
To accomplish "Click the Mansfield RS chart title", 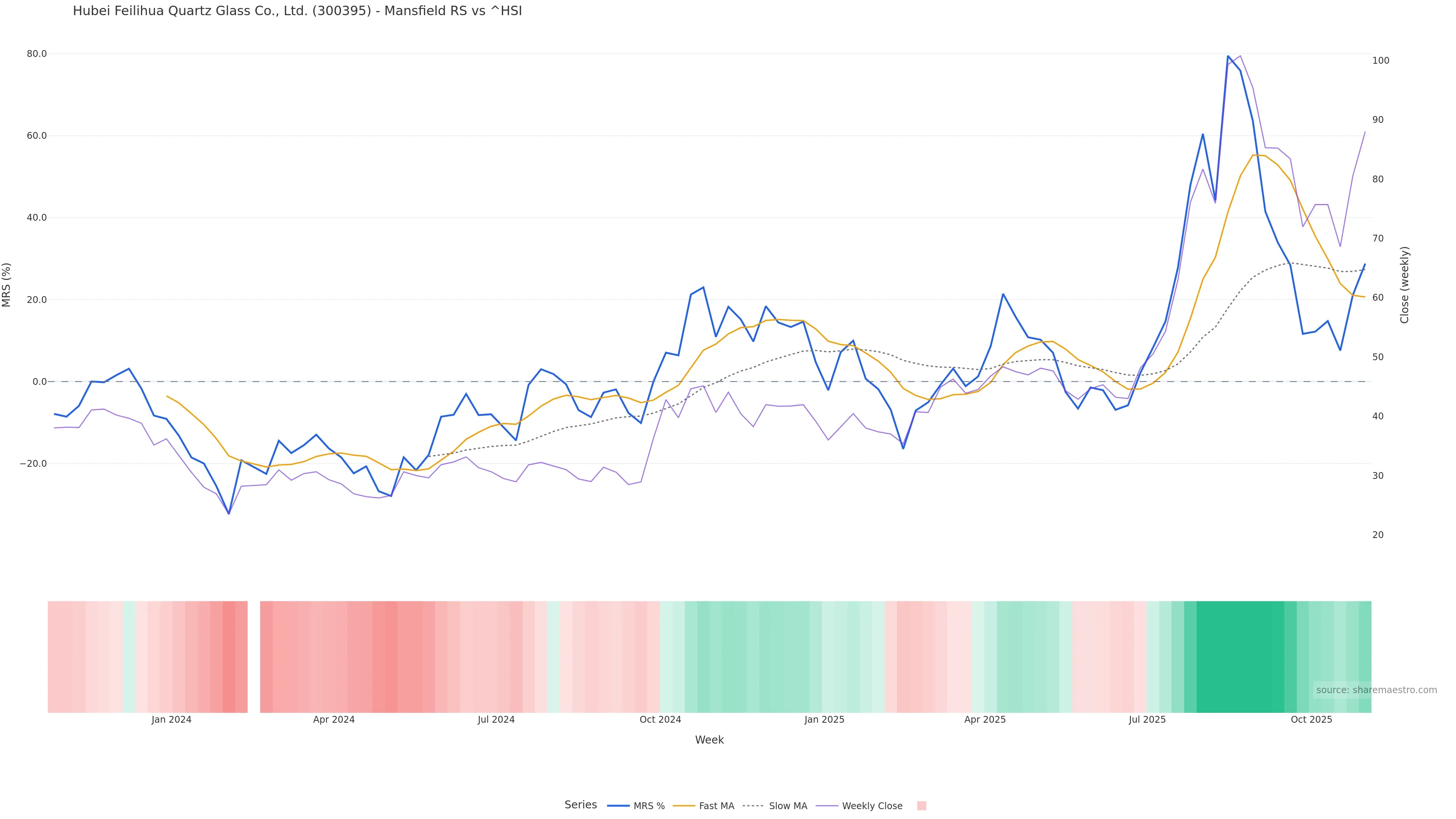I will point(297,11).
